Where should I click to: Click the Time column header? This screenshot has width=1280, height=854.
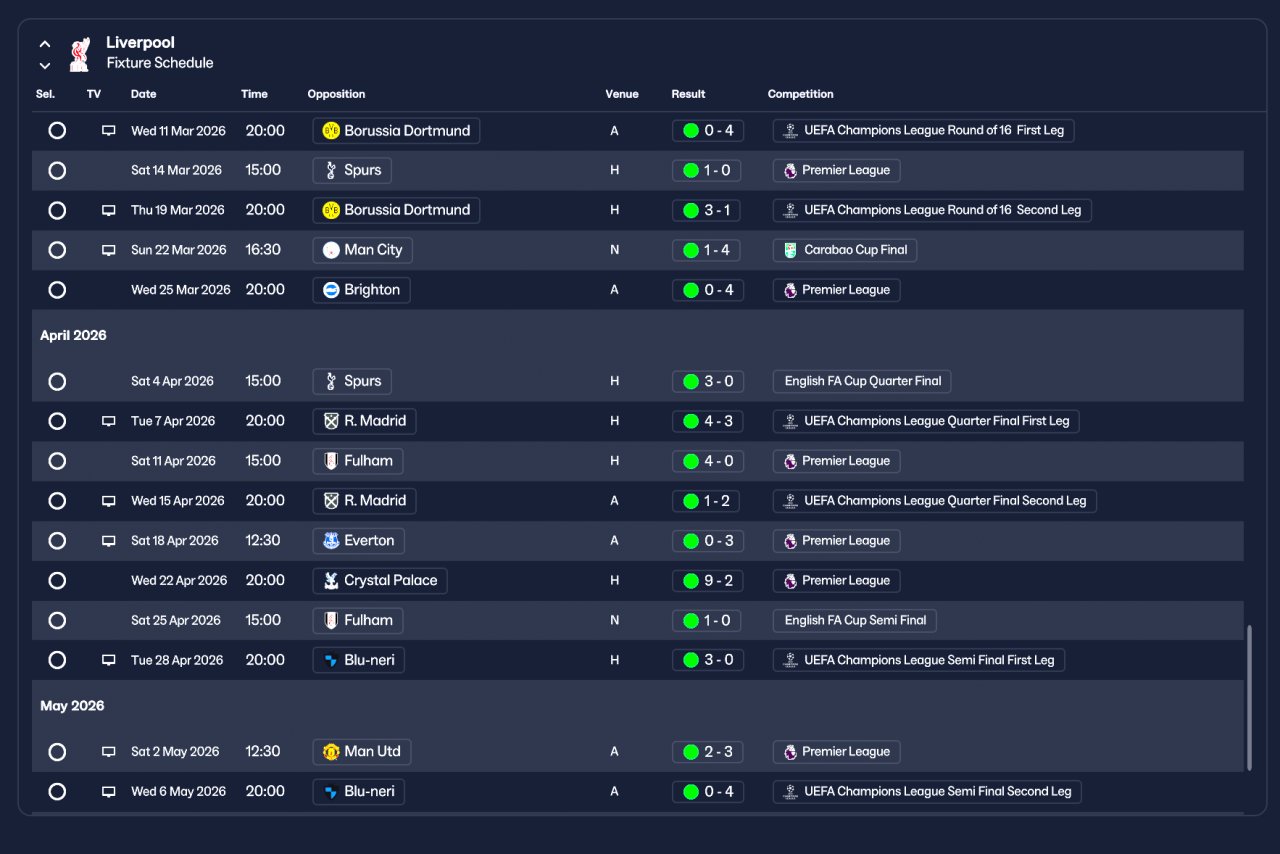(254, 95)
